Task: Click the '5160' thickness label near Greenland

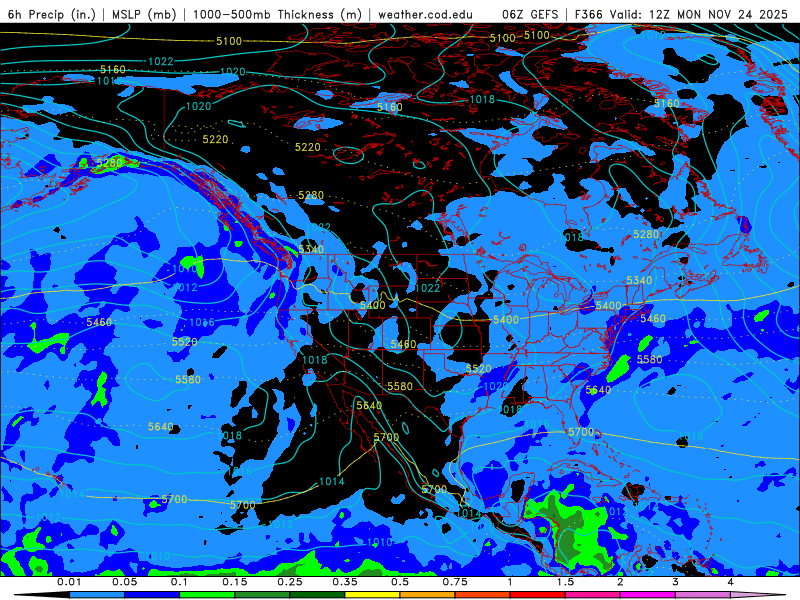Action: [x=667, y=103]
